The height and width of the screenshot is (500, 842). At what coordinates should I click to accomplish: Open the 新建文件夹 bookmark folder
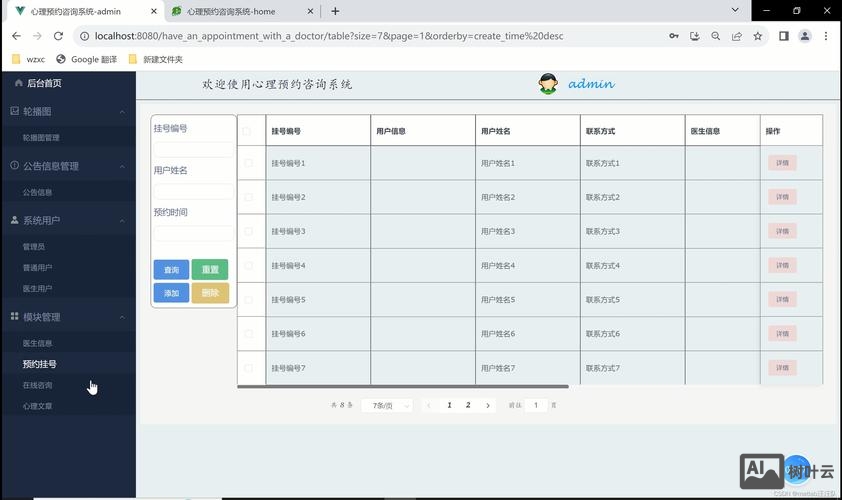156,59
